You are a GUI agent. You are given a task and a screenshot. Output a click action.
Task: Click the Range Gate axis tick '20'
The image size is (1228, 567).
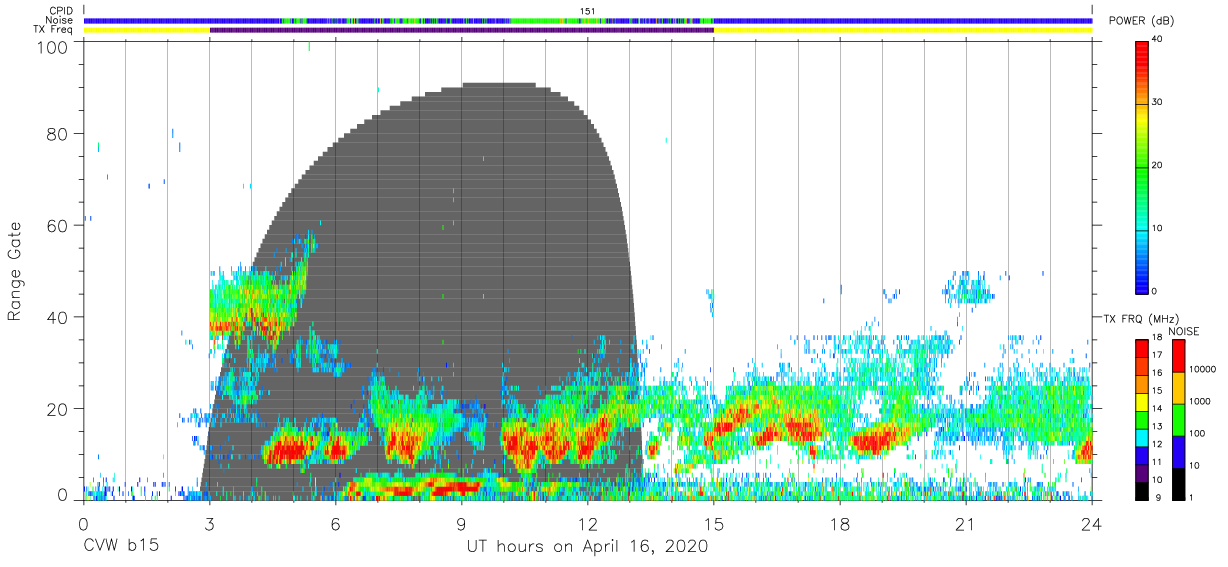(57, 408)
